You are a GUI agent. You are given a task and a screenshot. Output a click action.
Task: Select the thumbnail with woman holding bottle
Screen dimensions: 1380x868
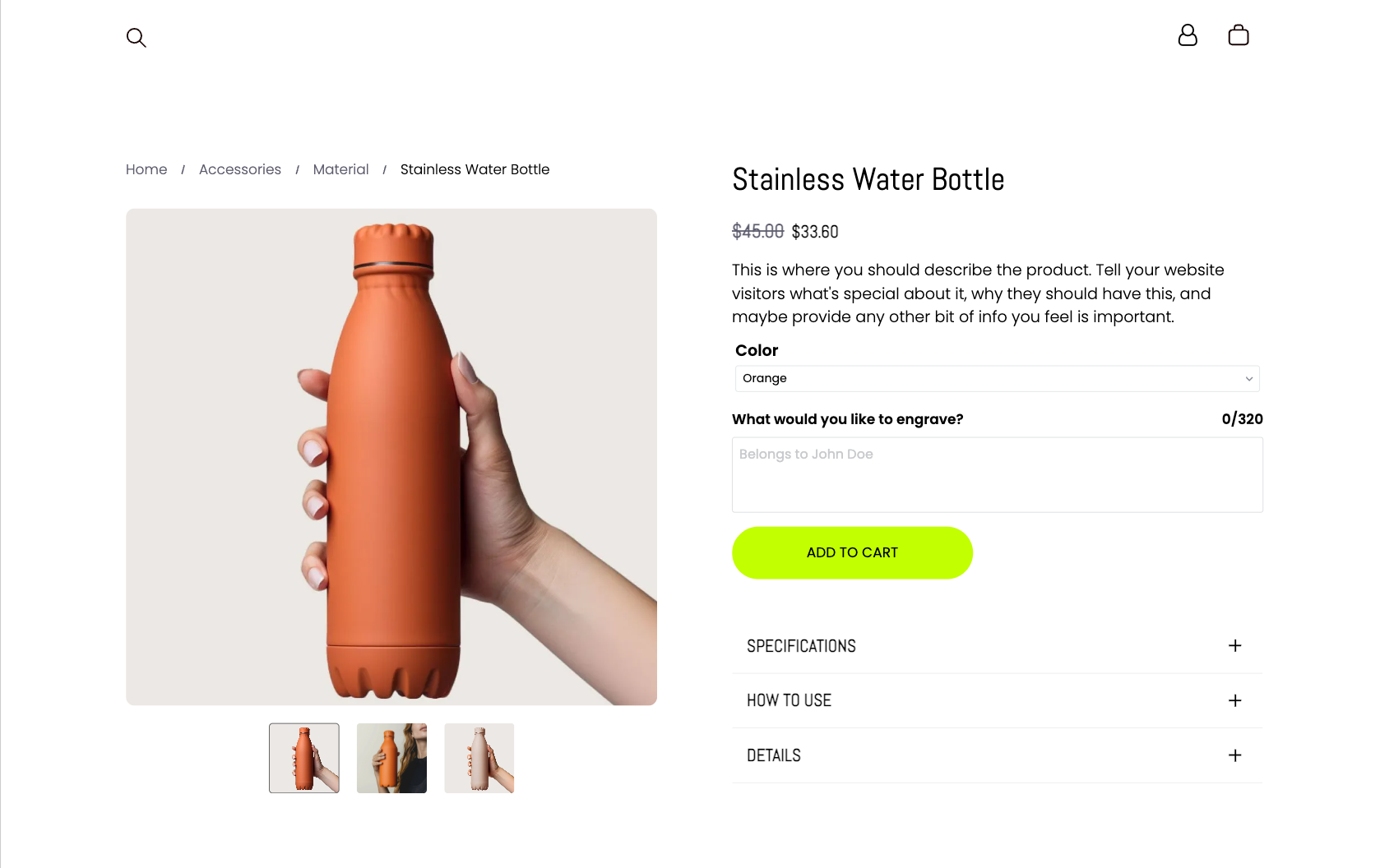click(x=391, y=758)
